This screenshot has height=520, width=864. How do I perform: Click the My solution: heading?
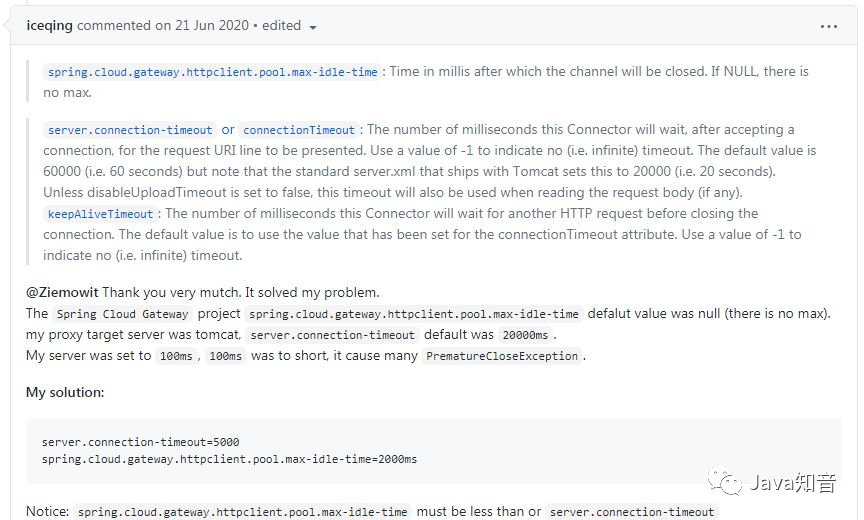tap(65, 392)
